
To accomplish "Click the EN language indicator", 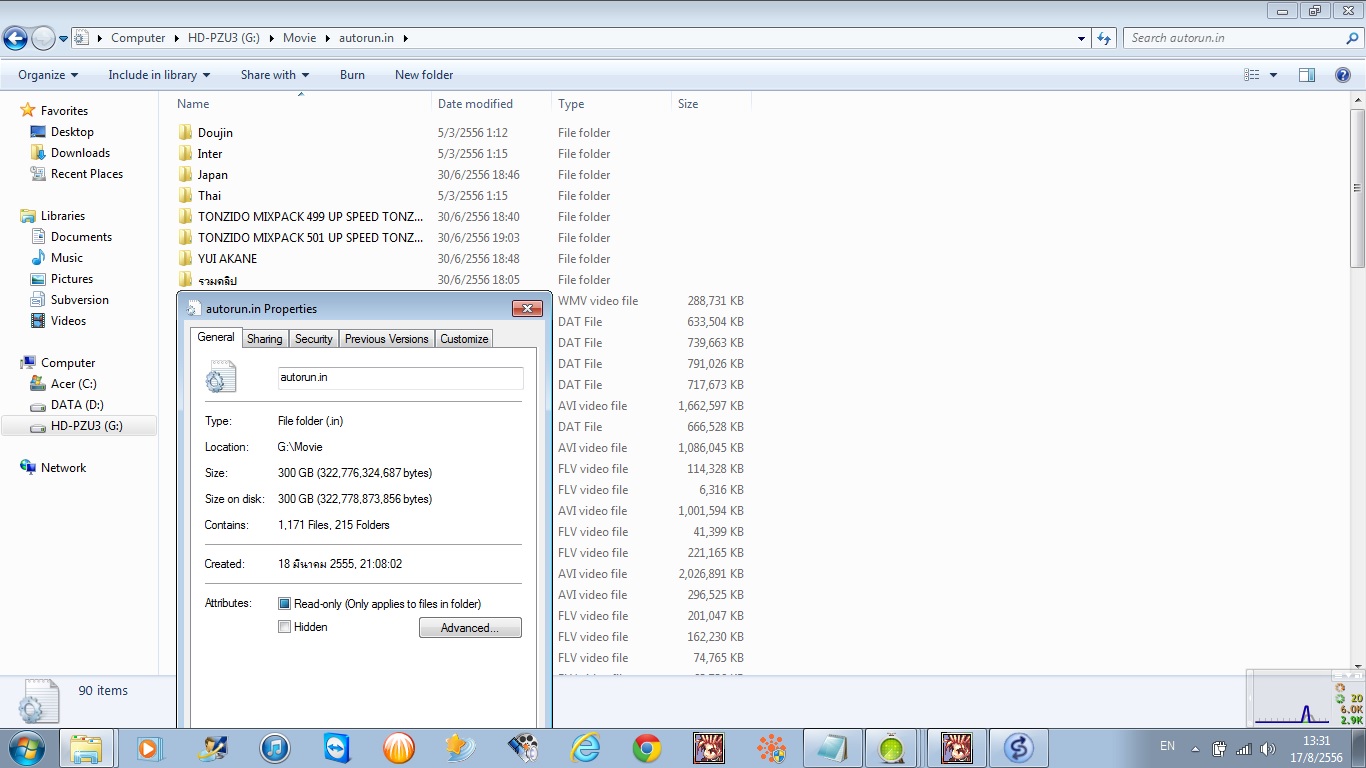I will (1167, 746).
